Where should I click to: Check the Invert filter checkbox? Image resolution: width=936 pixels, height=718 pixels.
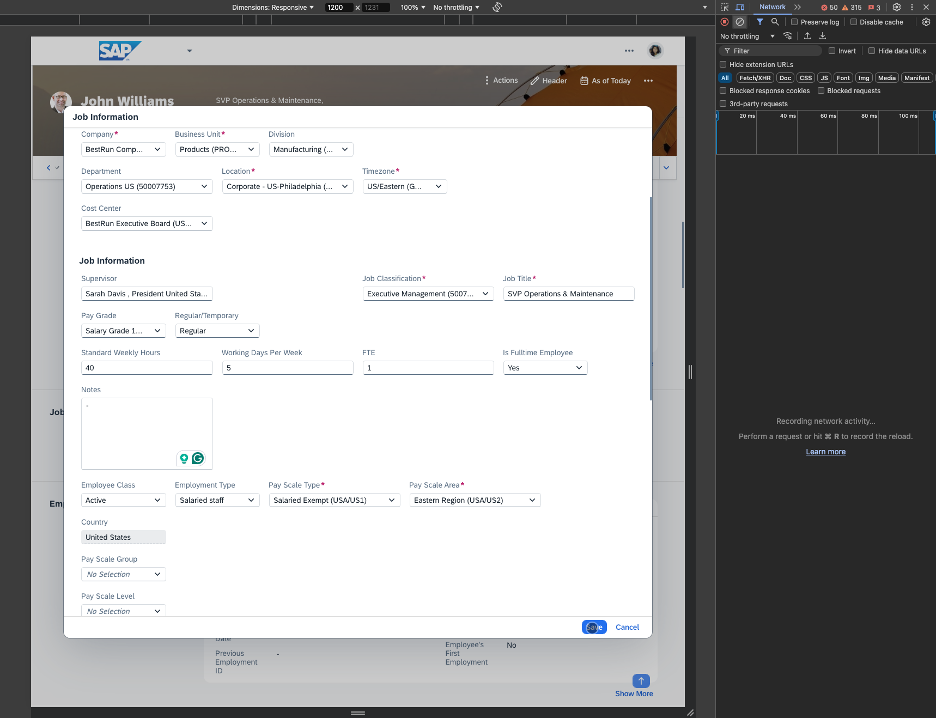tap(832, 51)
